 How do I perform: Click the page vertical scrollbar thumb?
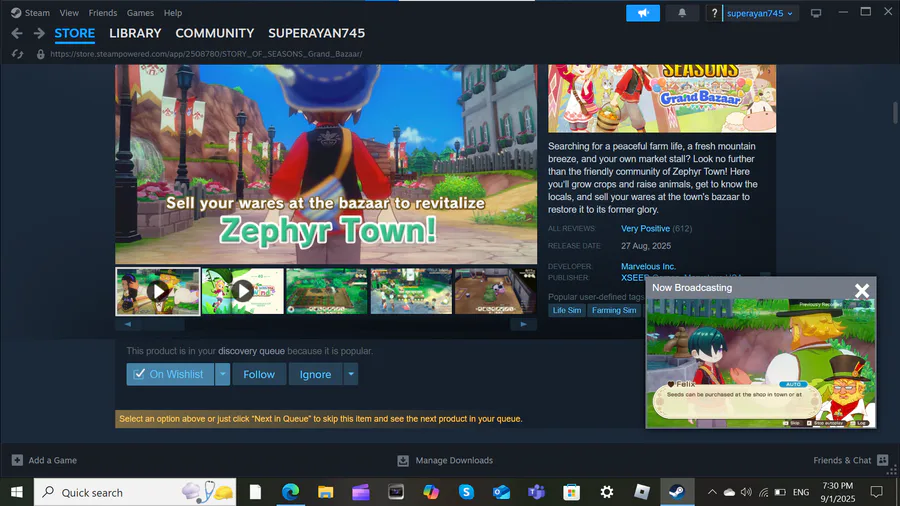895,112
